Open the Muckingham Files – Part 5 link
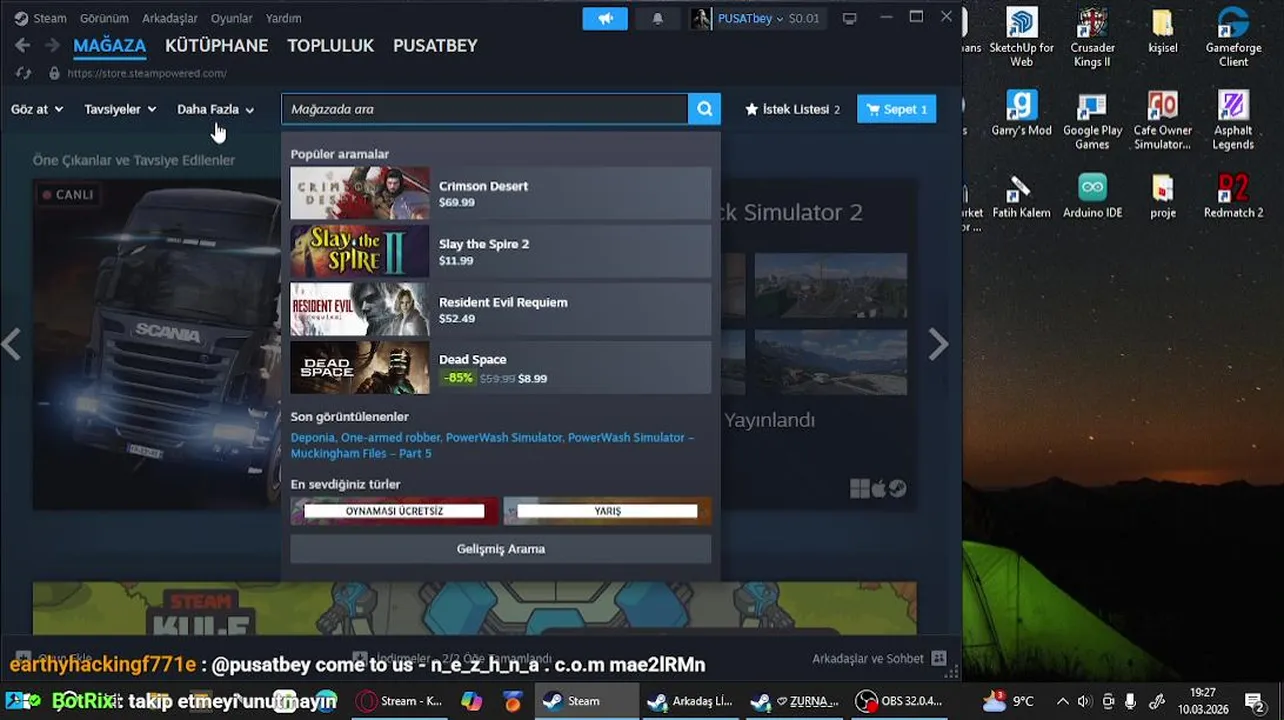The image size is (1284, 720). pos(361,453)
